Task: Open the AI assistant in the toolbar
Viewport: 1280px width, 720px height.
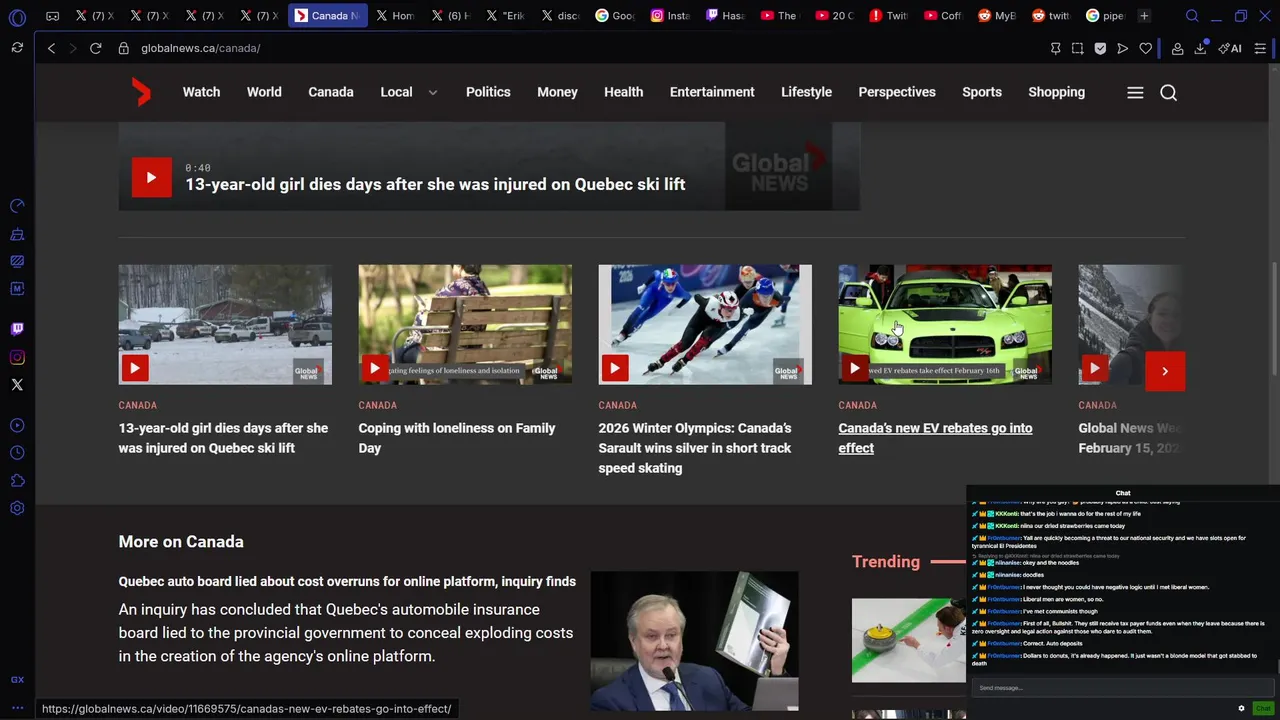Action: pos(1230,48)
